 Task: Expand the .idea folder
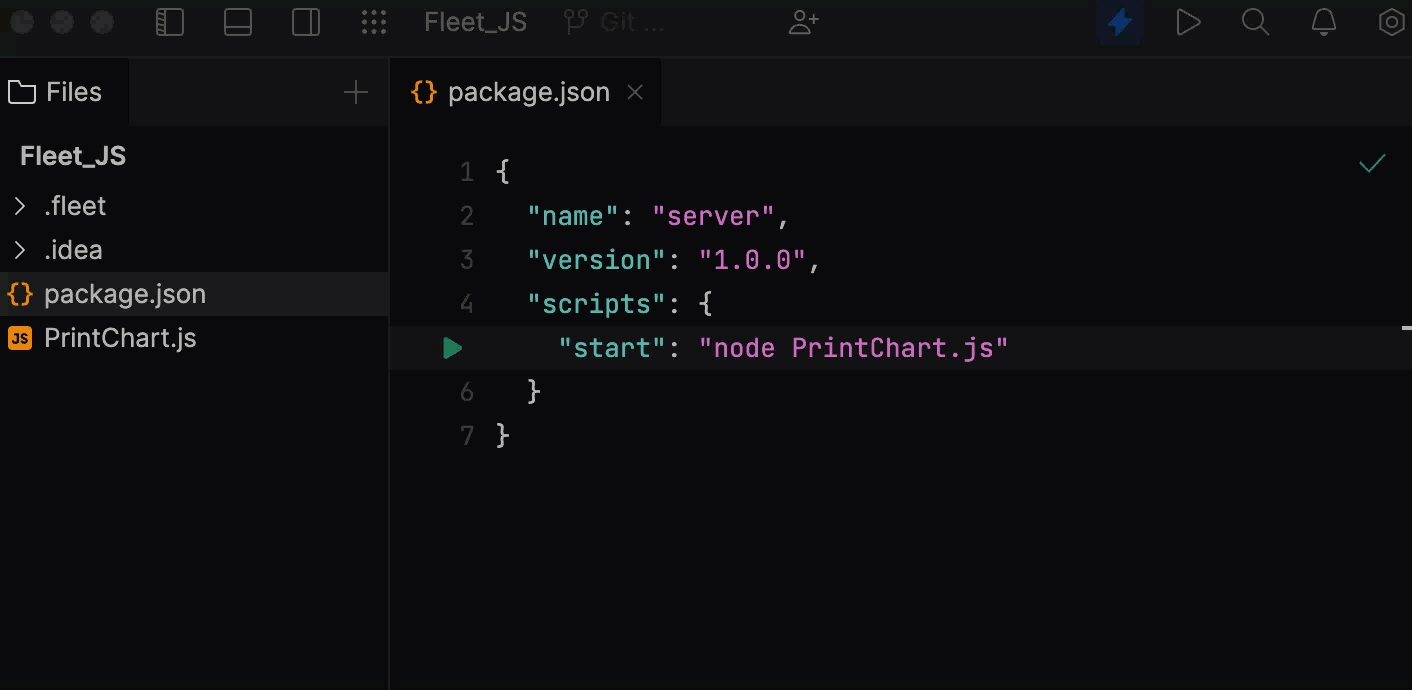(19, 249)
